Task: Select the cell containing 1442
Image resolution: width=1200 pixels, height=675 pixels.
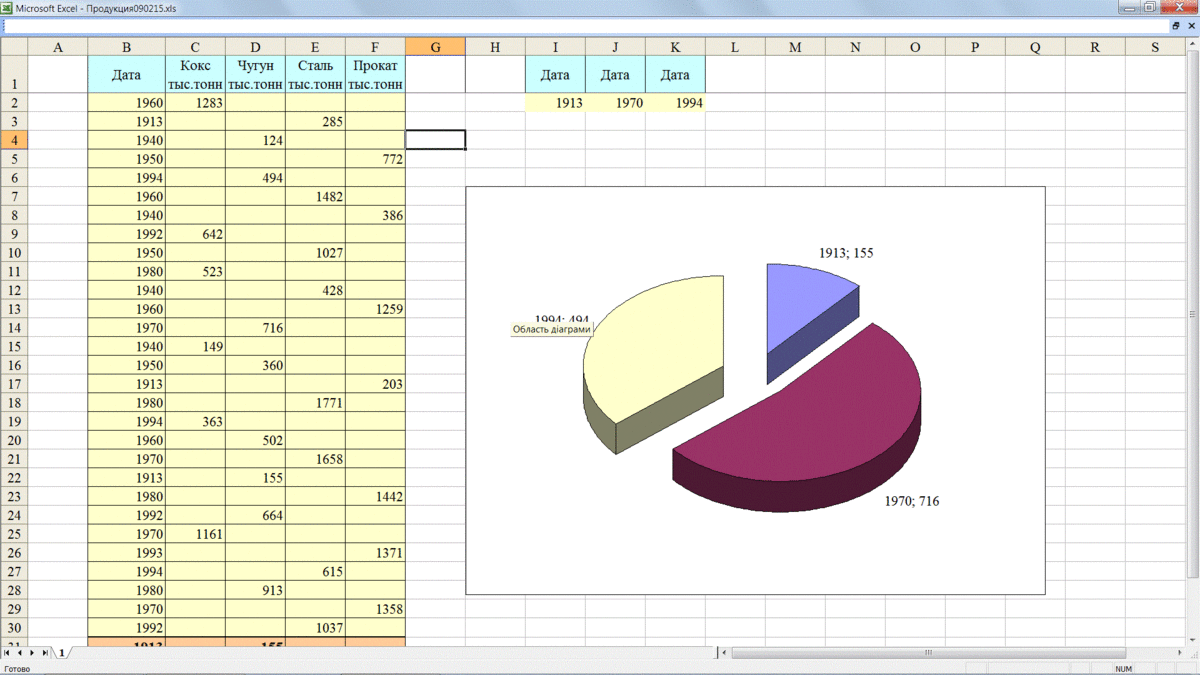Action: click(375, 497)
